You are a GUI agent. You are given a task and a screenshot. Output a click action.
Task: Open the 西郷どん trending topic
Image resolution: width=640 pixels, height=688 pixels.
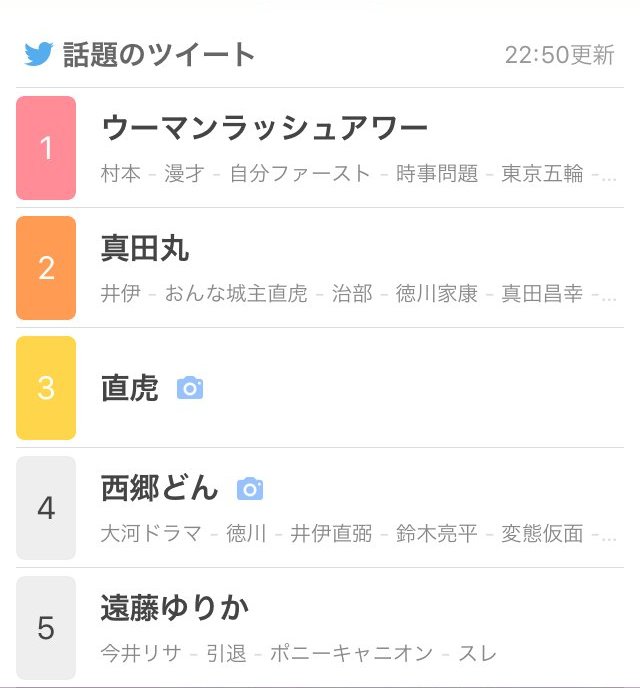pyautogui.click(x=159, y=488)
